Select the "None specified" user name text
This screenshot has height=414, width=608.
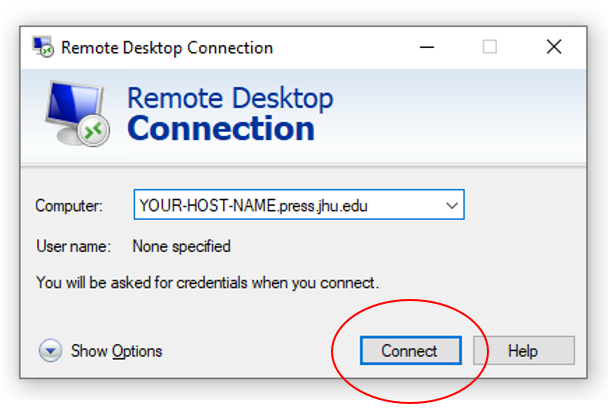181,246
